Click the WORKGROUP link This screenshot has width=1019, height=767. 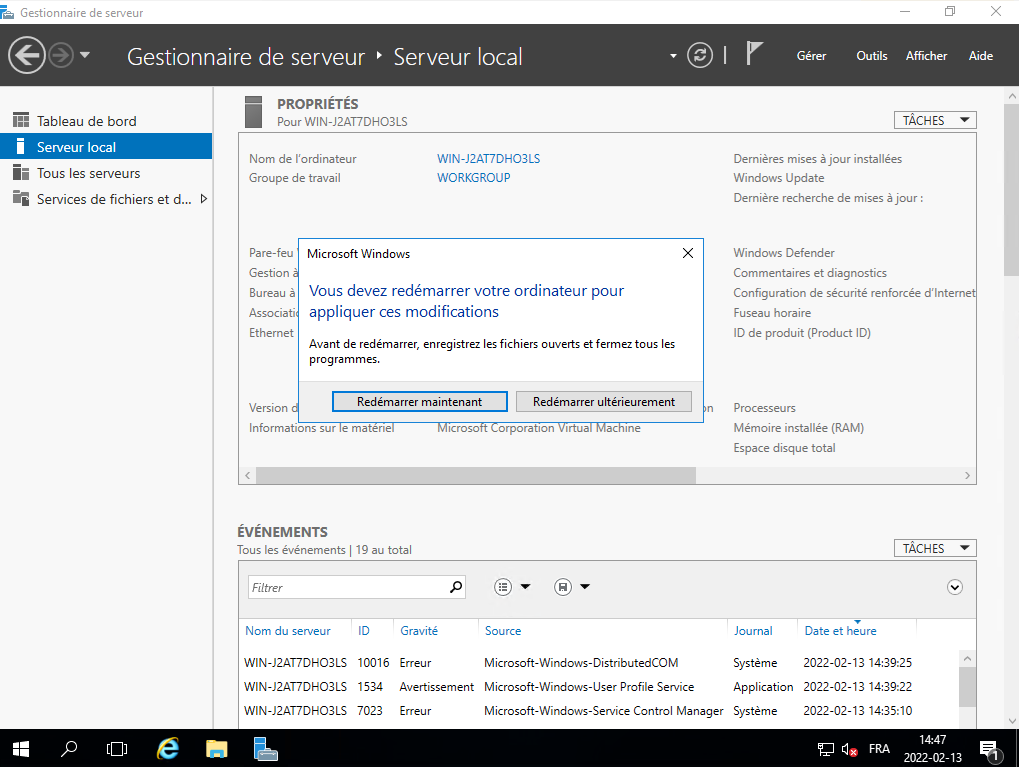click(473, 178)
